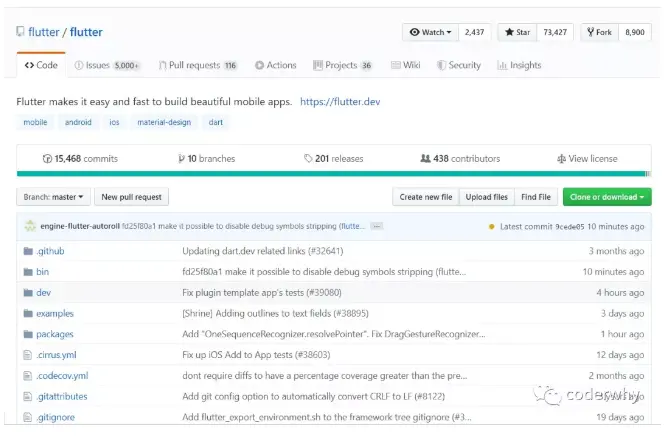Show the 73,427 stargazers count
The image size is (667, 445).
(555, 32)
